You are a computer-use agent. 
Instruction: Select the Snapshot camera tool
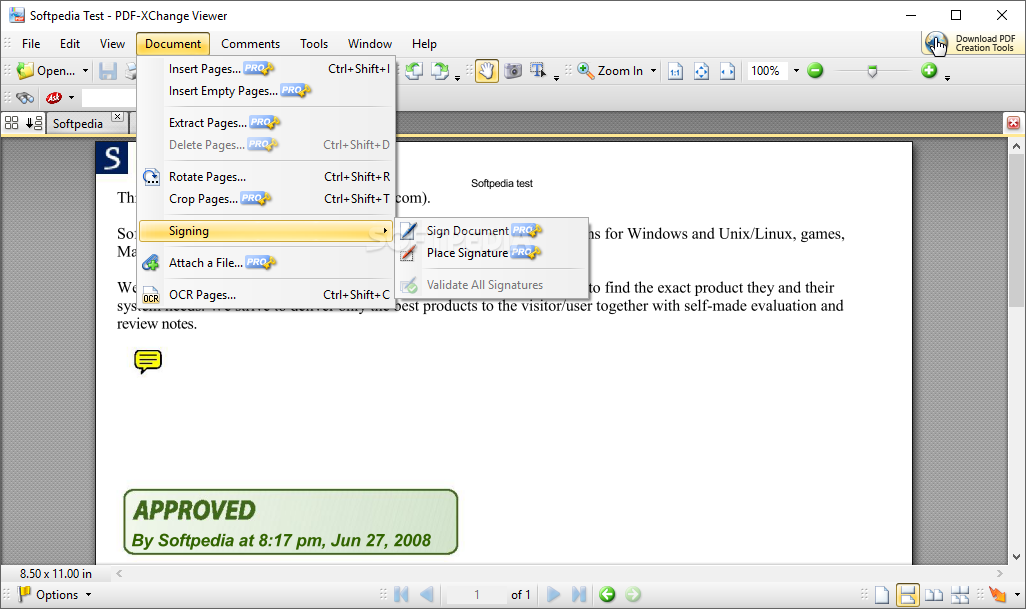coord(513,71)
